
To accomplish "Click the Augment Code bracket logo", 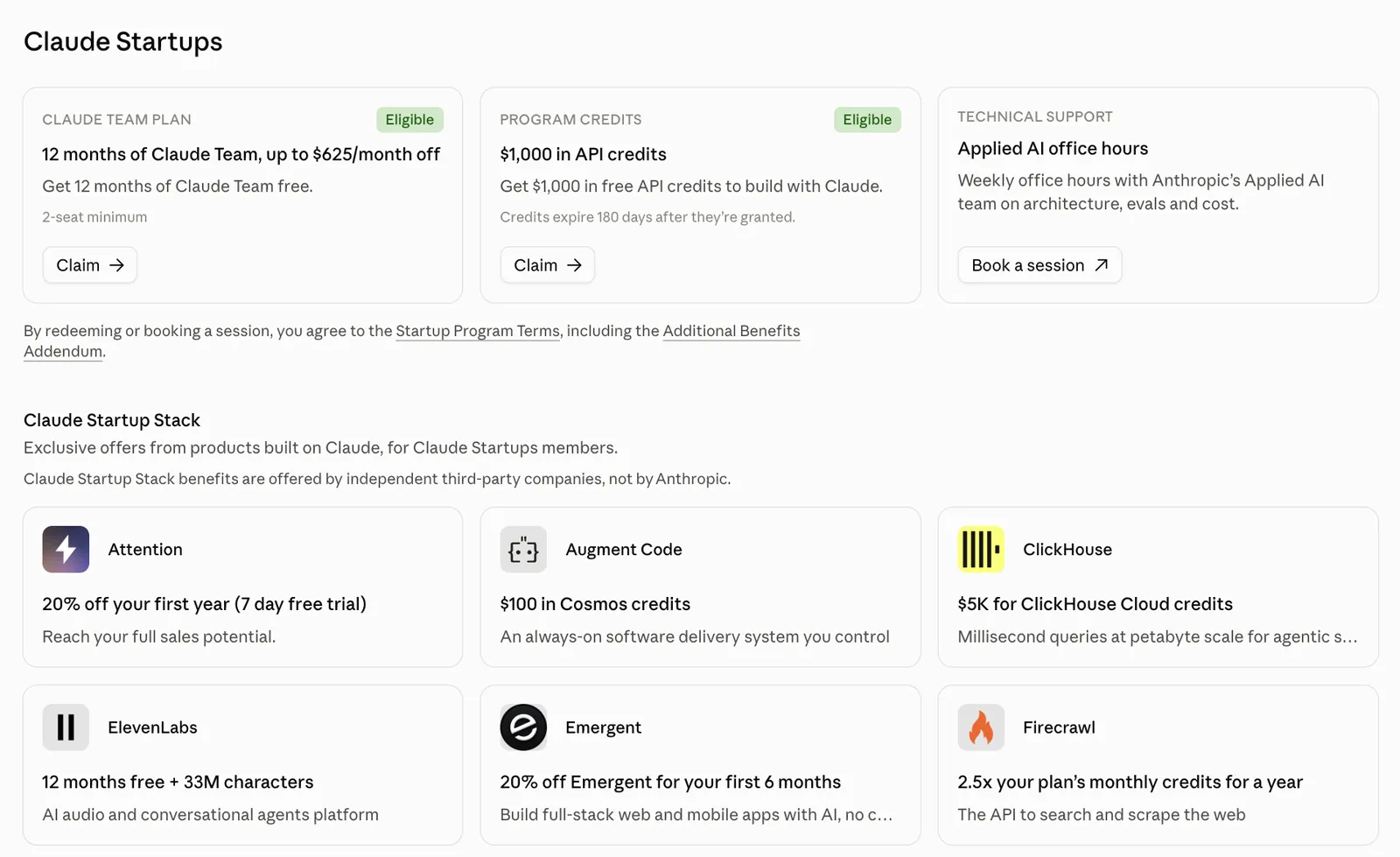I will [x=523, y=550].
